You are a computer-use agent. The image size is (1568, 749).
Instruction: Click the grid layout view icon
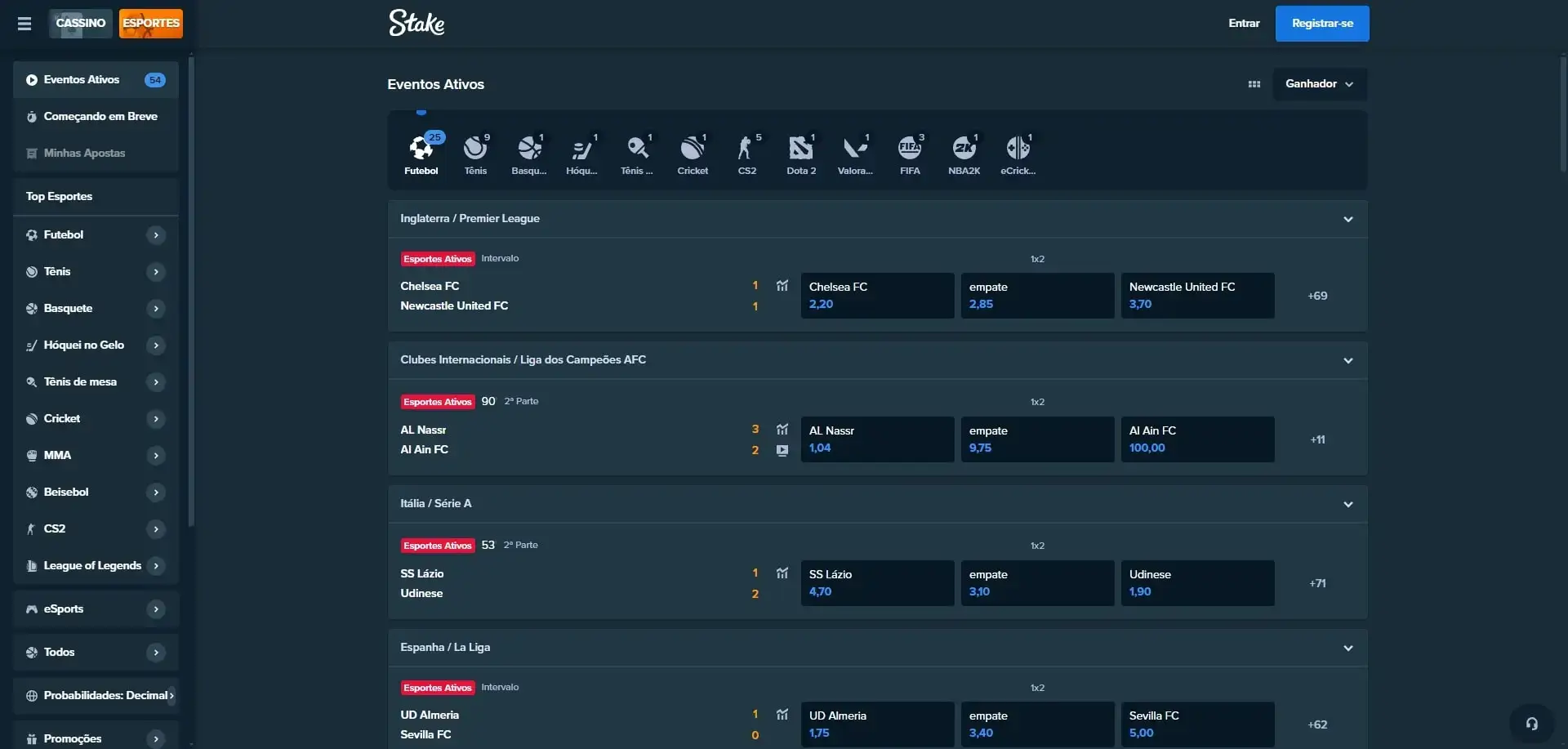click(1254, 84)
